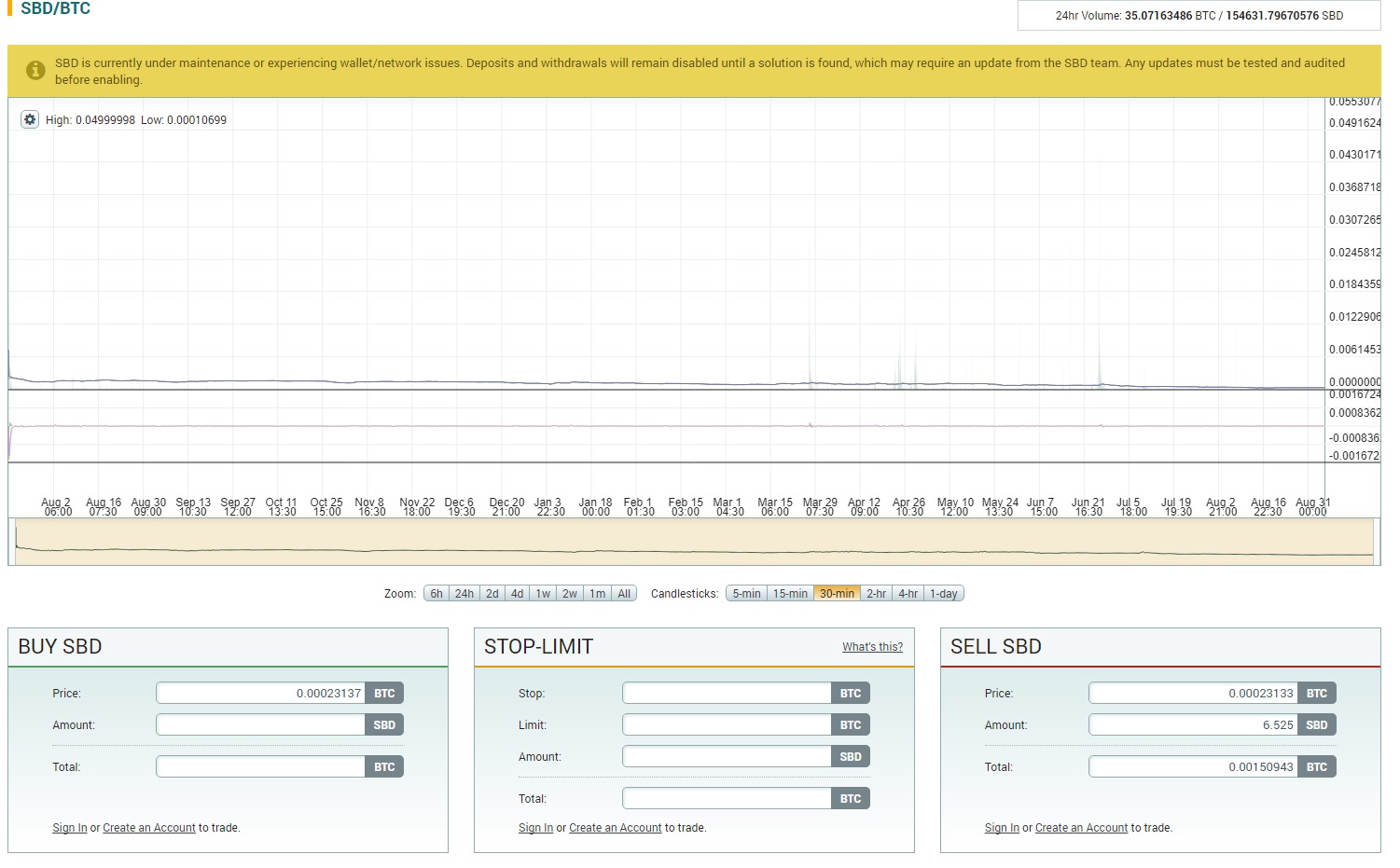Focus the Buy SBD Amount field

pyautogui.click(x=260, y=725)
